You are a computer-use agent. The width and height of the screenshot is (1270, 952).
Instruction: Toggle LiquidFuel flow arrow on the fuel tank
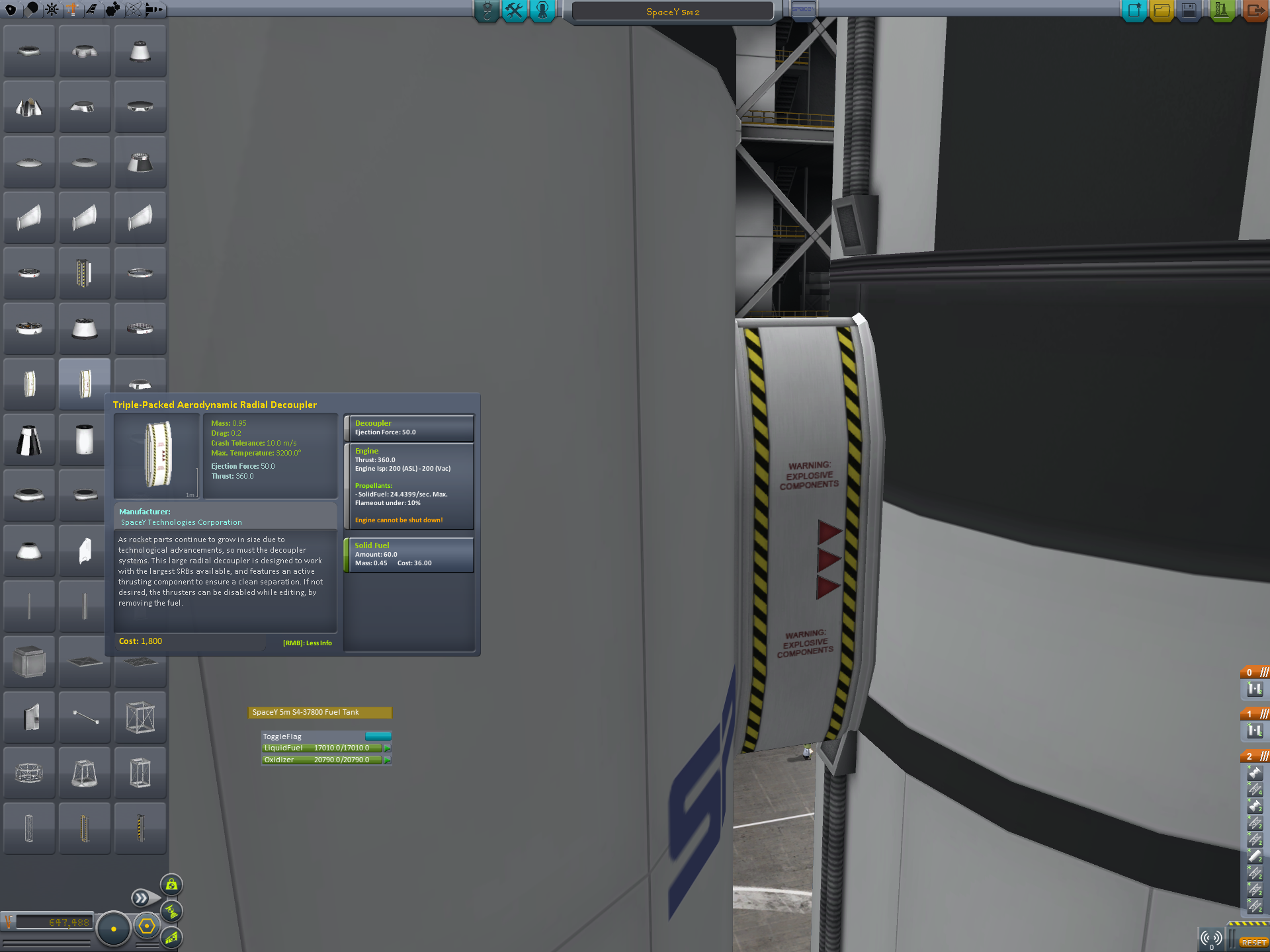click(x=388, y=748)
